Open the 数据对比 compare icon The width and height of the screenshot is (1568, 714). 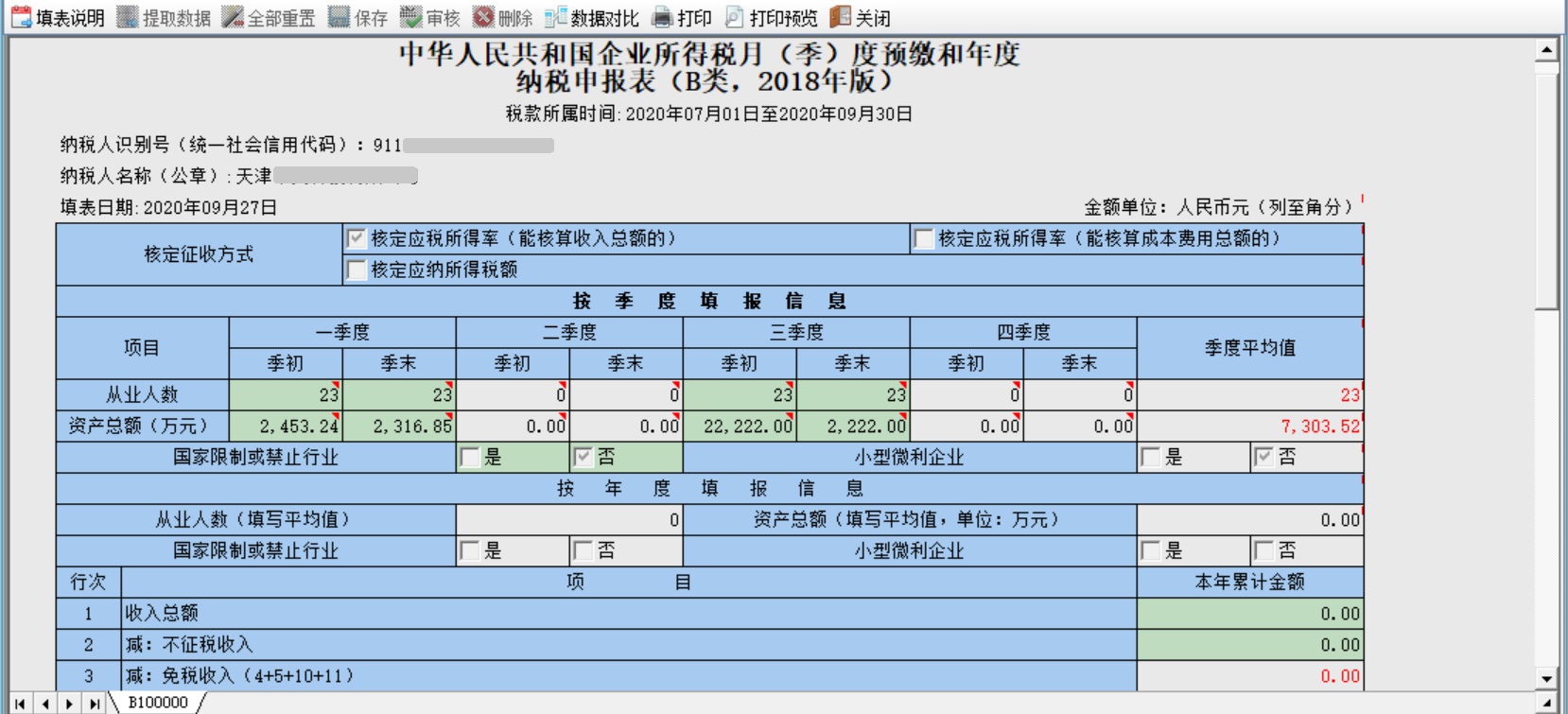coord(556,17)
